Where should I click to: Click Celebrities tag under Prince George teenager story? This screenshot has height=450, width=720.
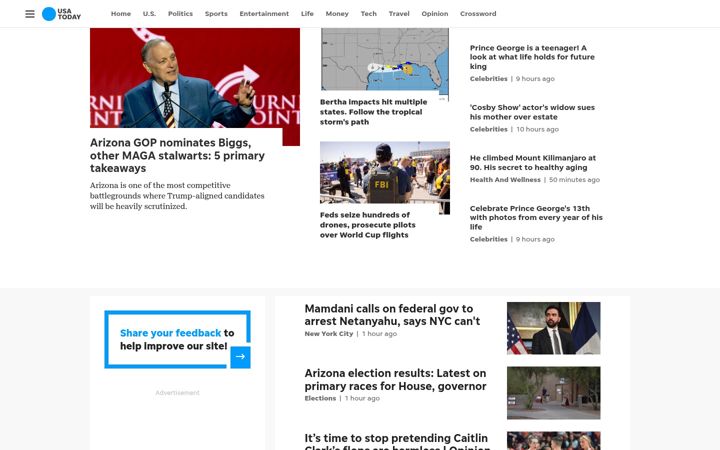point(489,79)
